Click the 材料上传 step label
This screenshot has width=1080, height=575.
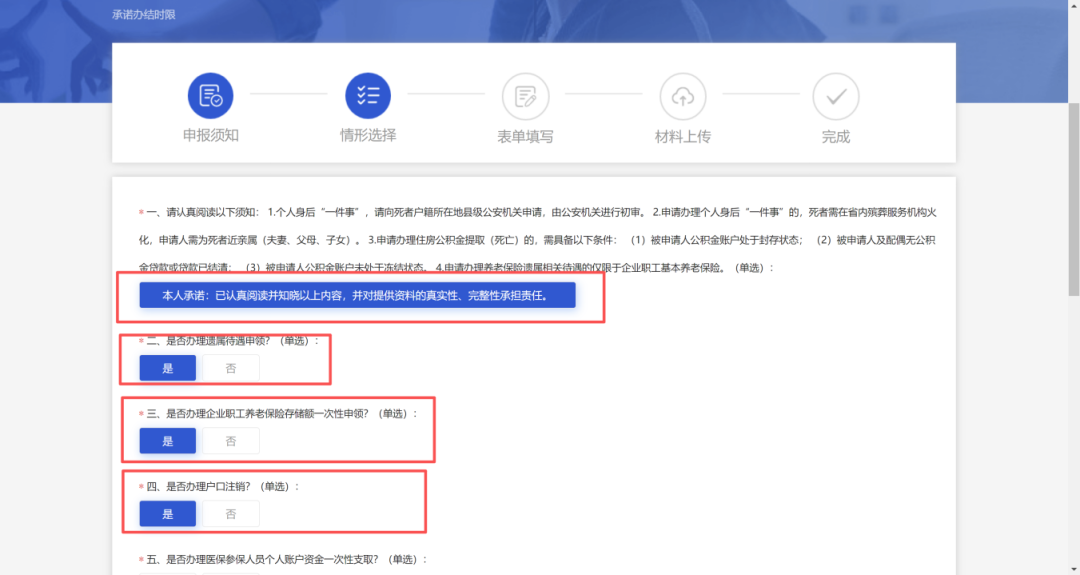(683, 136)
